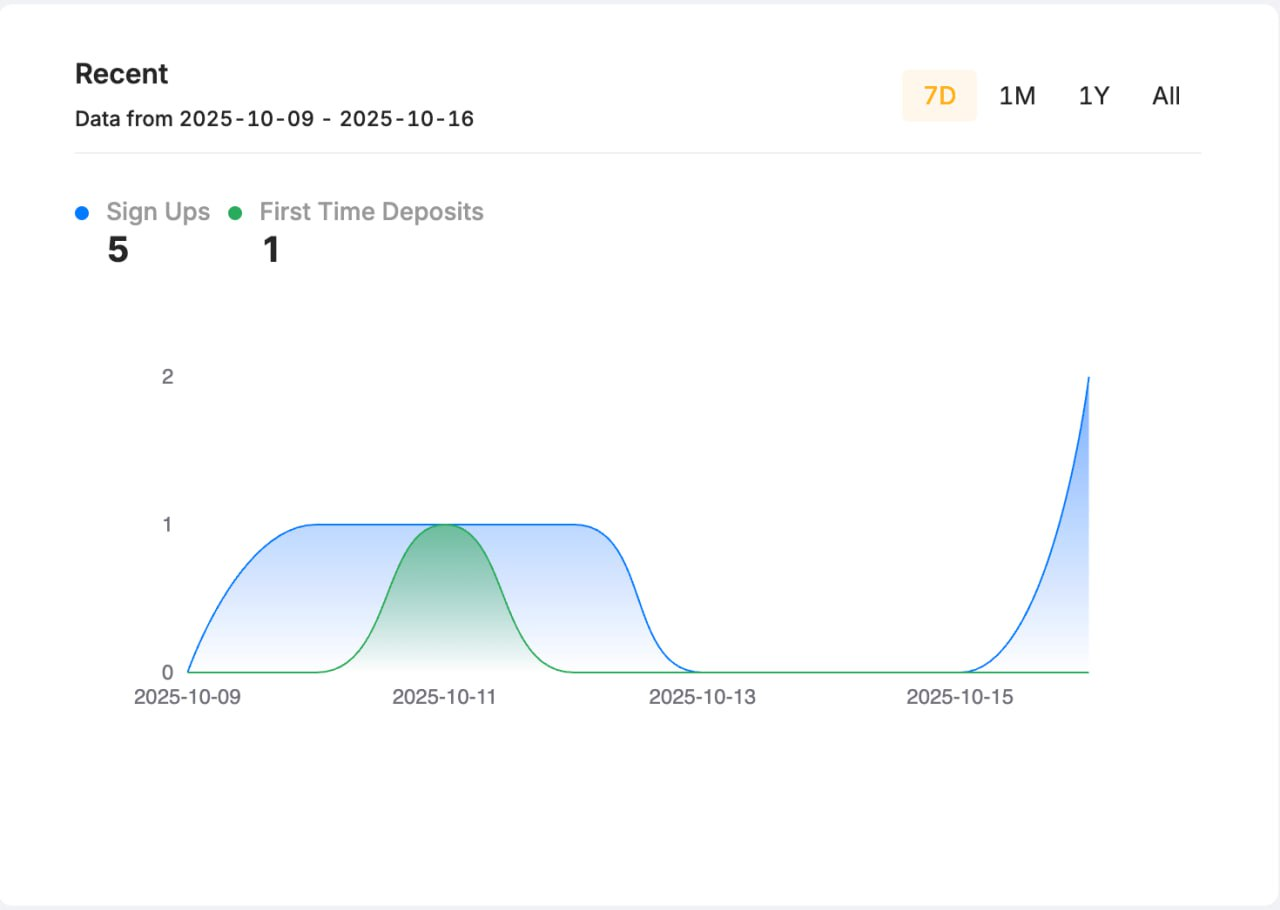The height and width of the screenshot is (910, 1280).
Task: Click the Sign Ups legend label
Action: pos(158,212)
